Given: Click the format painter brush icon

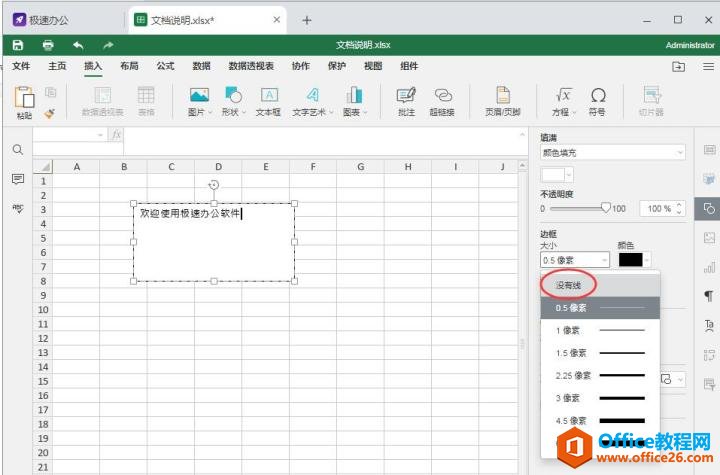Looking at the screenshot, I should 50,113.
